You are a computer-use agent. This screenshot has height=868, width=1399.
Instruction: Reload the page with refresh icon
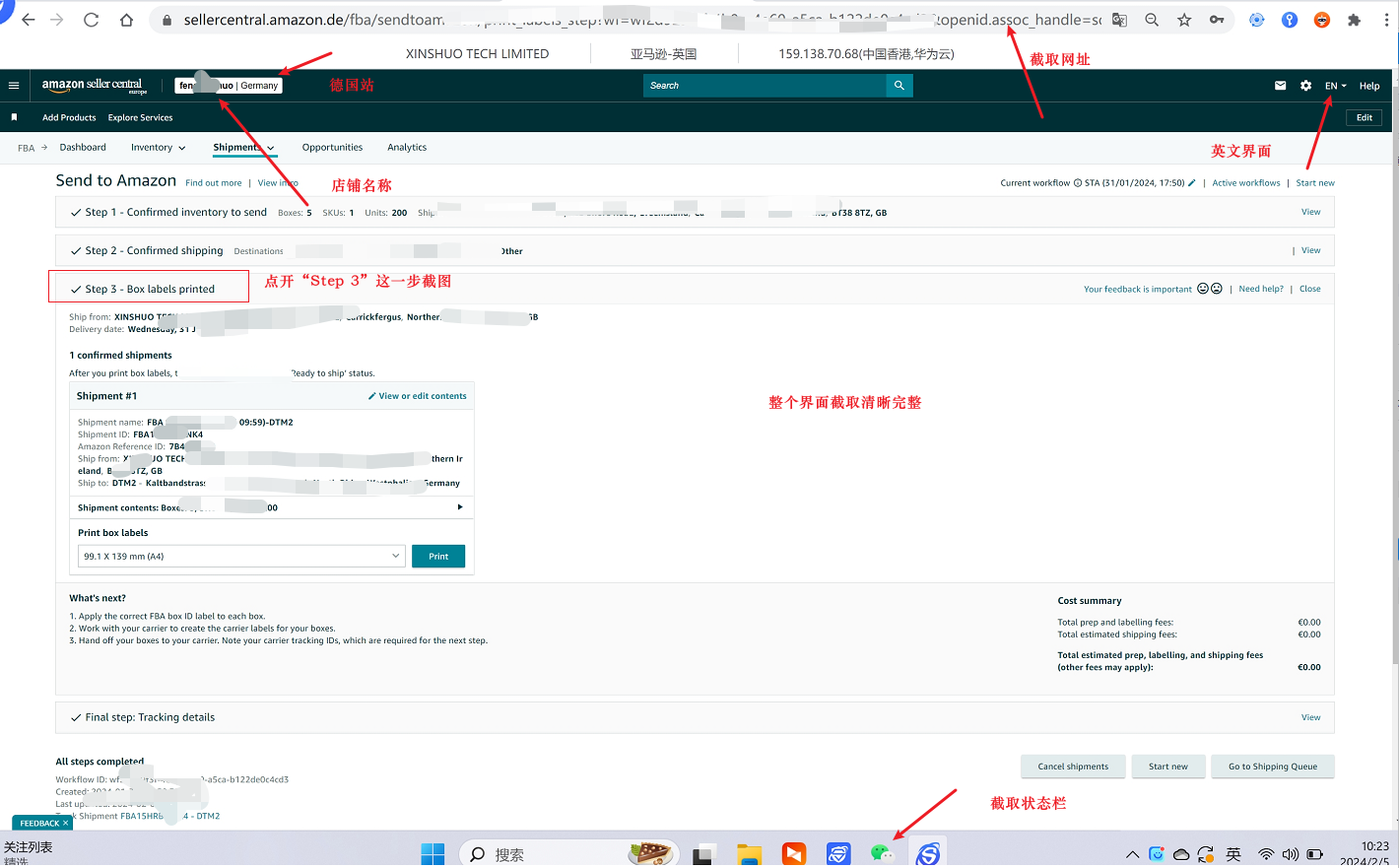pos(91,20)
